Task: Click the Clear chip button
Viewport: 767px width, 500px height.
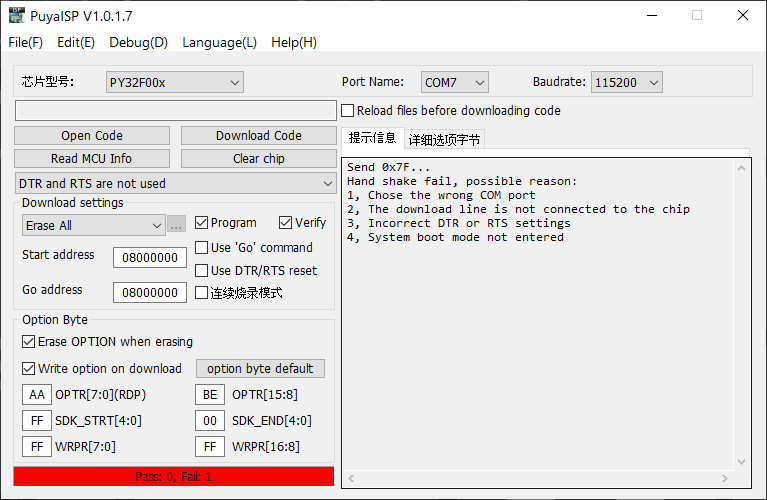Action: pyautogui.click(x=259, y=159)
